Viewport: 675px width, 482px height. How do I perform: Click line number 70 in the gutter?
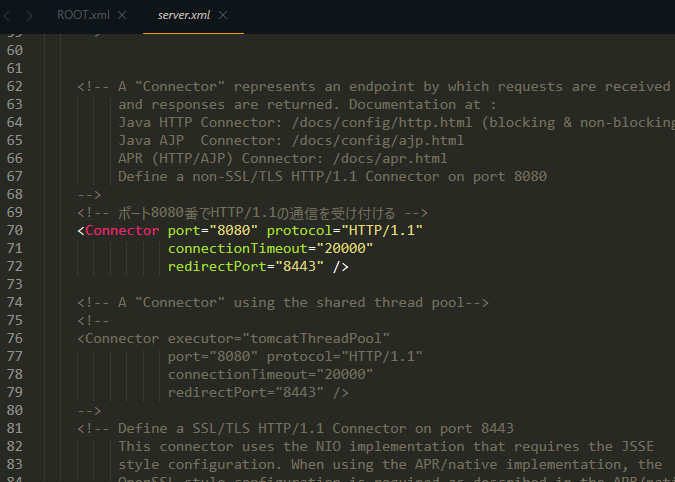15,230
